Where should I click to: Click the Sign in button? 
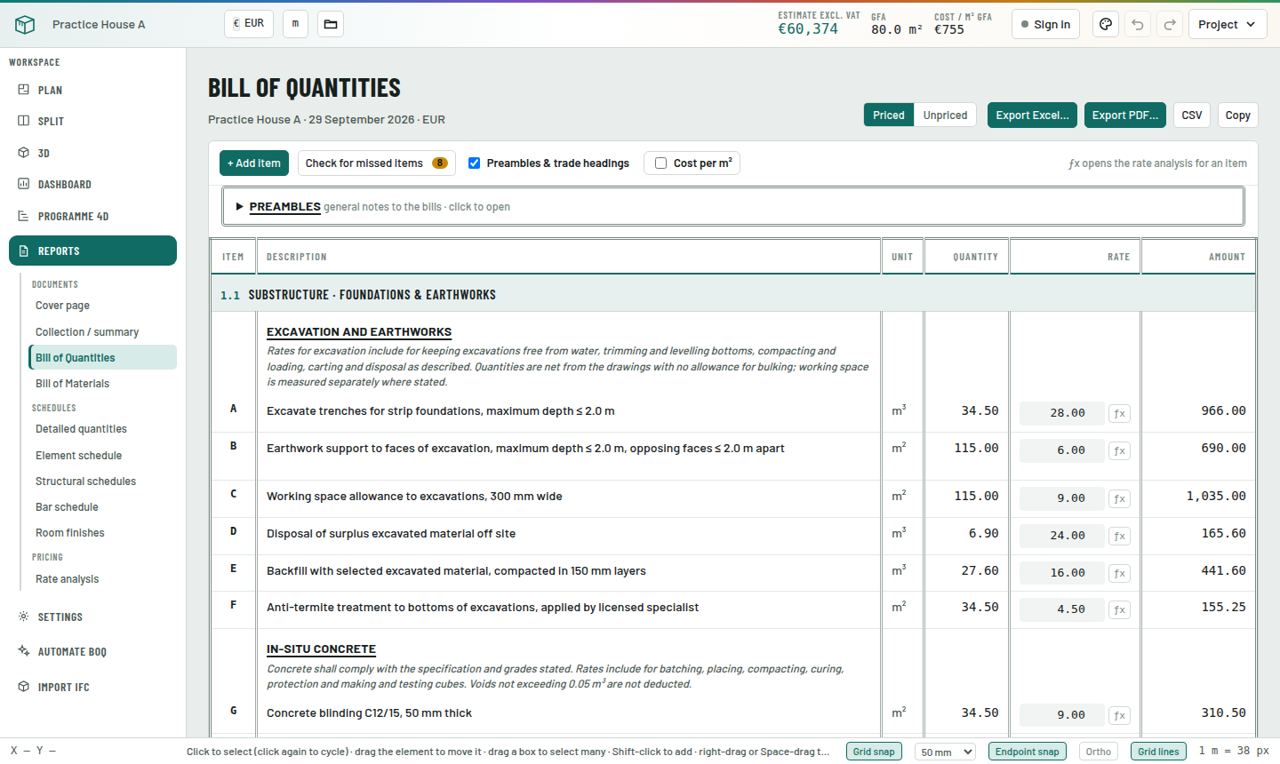coord(1045,24)
